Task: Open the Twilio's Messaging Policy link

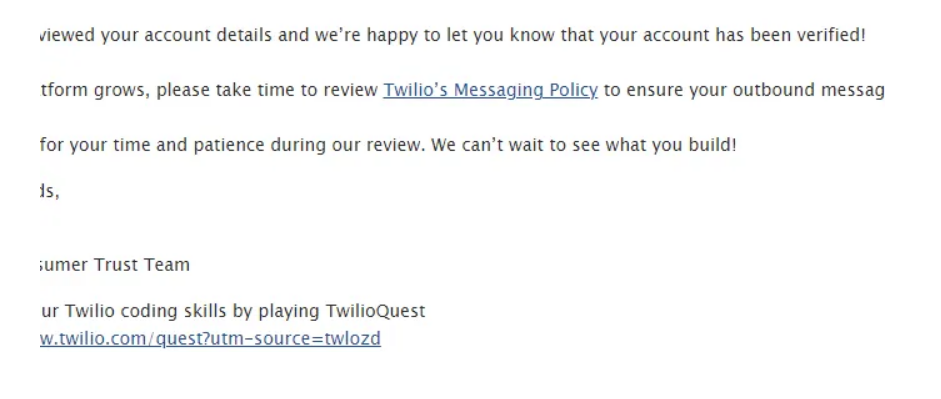Action: point(490,91)
